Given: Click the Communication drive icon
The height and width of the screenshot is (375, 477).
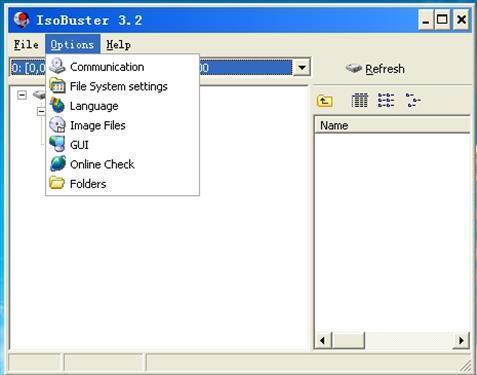Looking at the screenshot, I should point(57,66).
